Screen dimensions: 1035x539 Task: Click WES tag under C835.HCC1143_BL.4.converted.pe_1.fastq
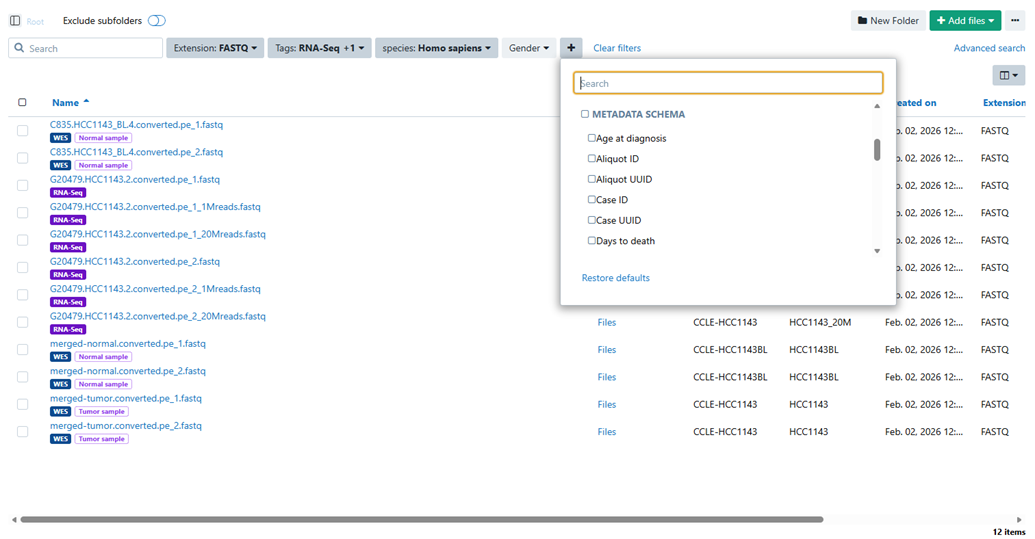coord(60,138)
